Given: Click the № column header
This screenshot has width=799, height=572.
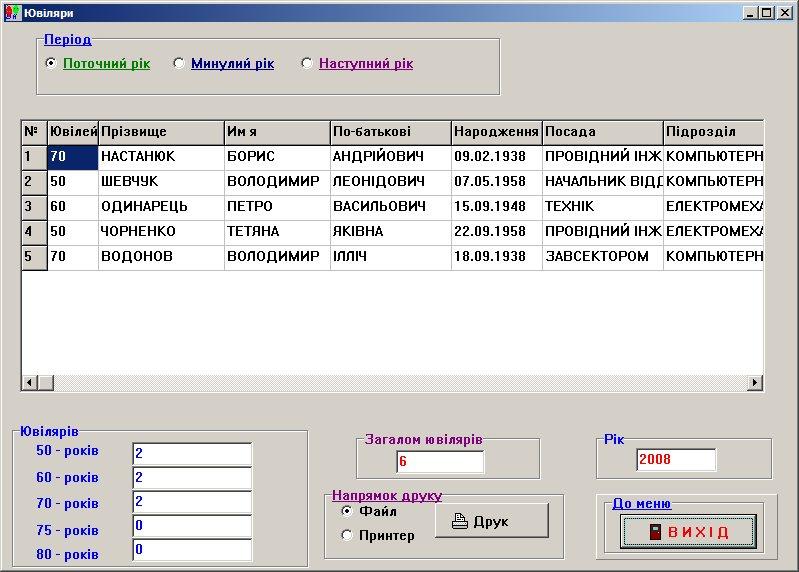Looking at the screenshot, I should pyautogui.click(x=35, y=132).
